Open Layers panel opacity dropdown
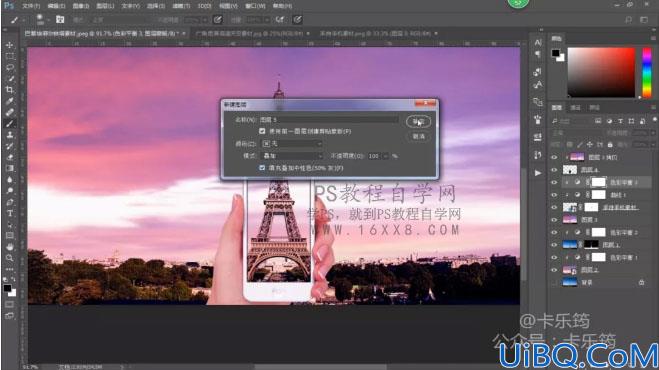 coord(653,133)
